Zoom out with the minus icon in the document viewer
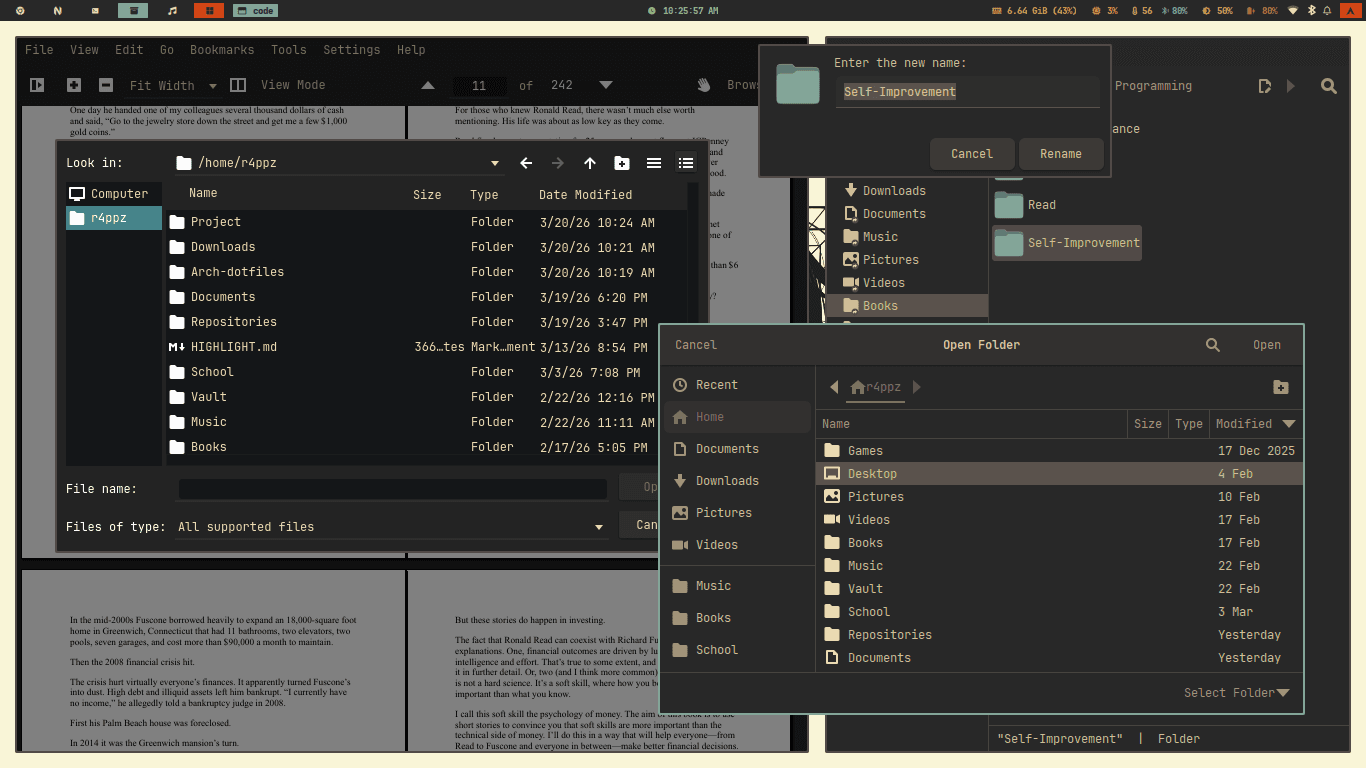This screenshot has width=1366, height=768. pyautogui.click(x=106, y=85)
